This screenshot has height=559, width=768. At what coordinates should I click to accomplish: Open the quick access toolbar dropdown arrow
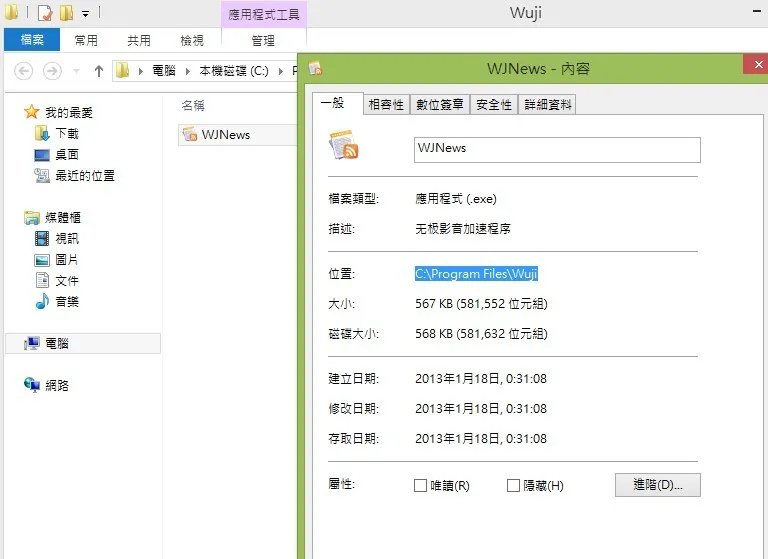click(86, 14)
